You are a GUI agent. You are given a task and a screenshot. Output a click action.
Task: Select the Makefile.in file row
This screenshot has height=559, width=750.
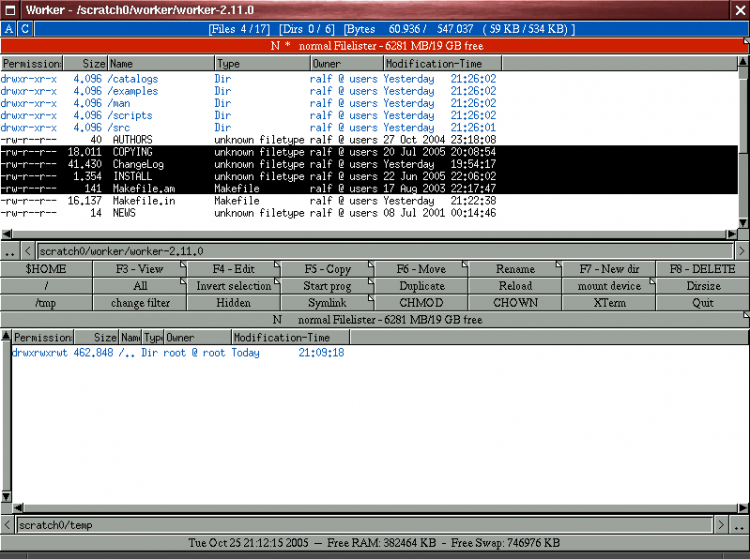[368, 201]
